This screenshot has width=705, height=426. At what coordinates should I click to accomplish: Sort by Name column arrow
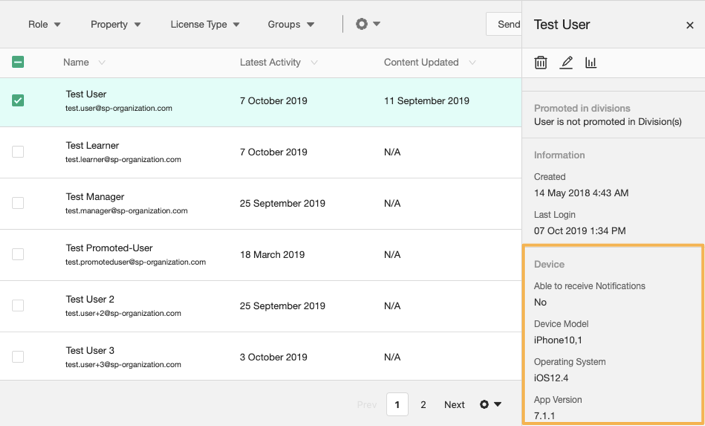coord(102,63)
